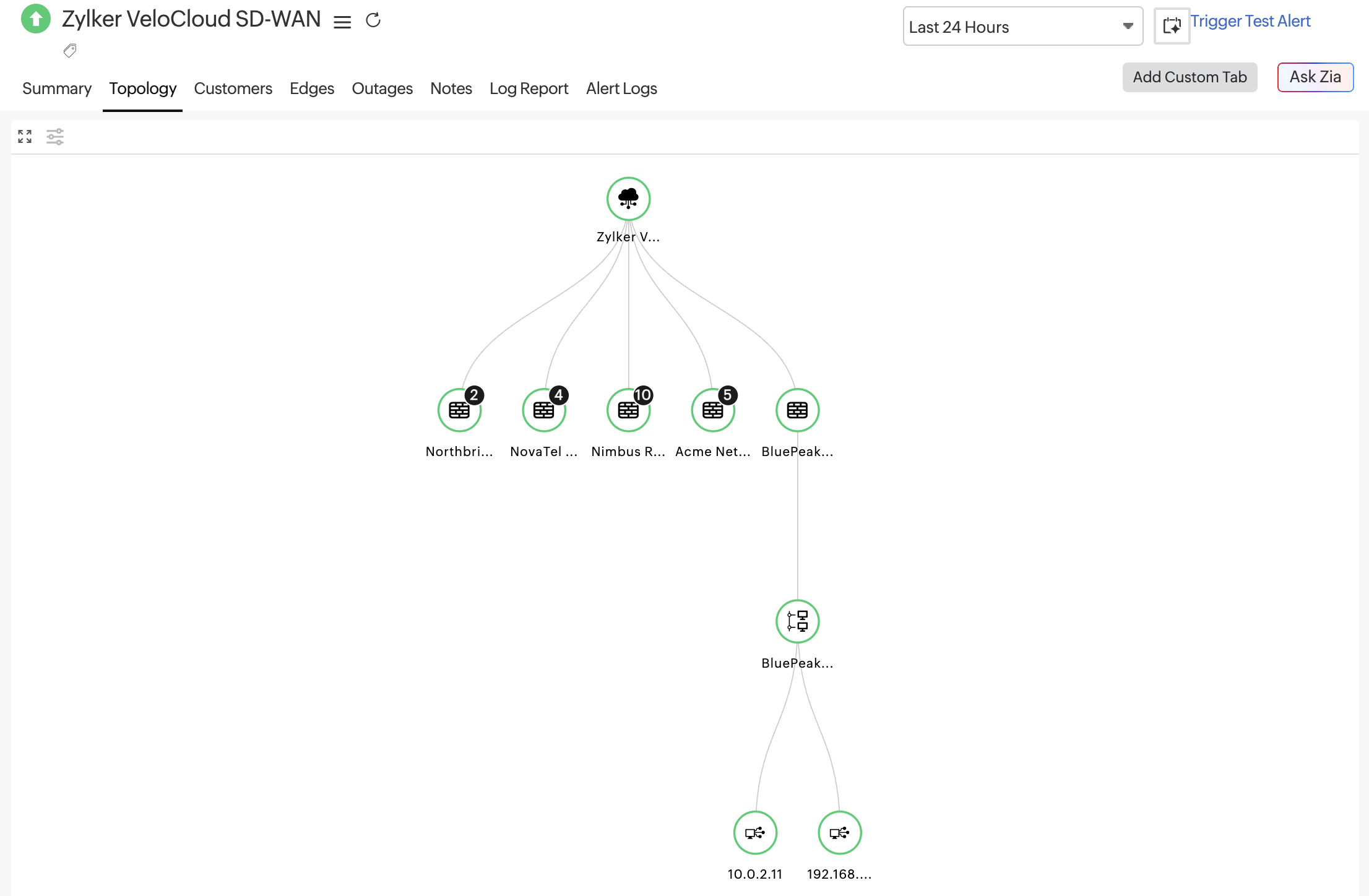Screen dimensions: 1369x896
Task: Switch to the Customers tab
Action: (233, 88)
